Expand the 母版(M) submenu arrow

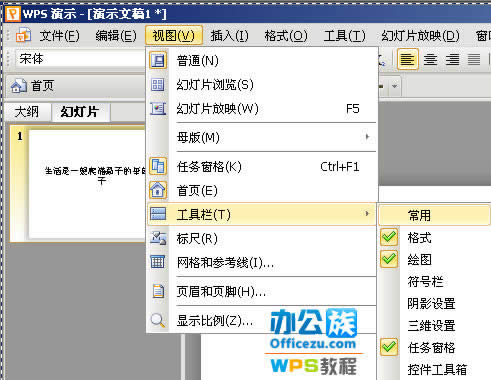367,137
